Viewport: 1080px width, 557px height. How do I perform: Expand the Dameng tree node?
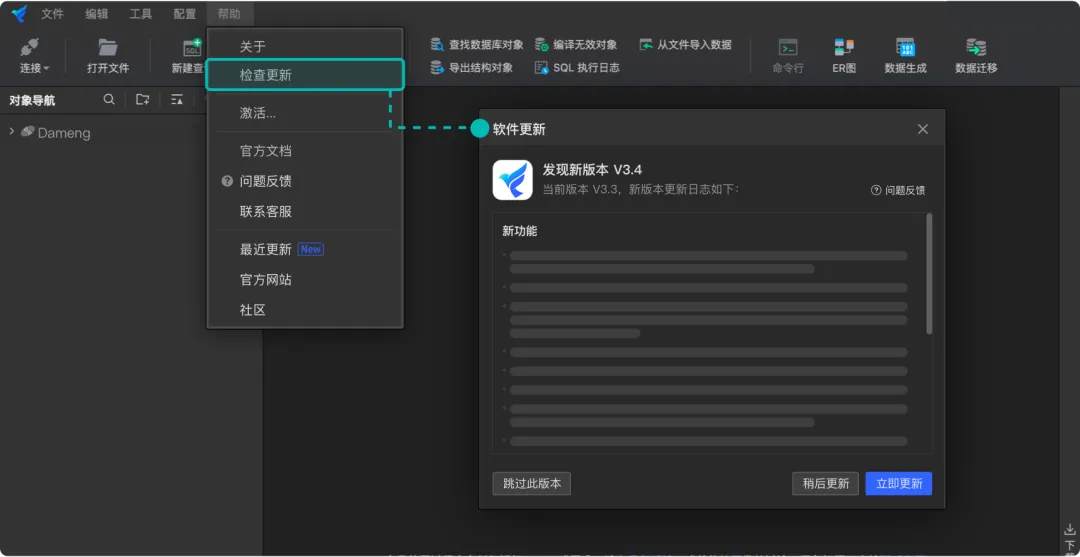click(x=11, y=131)
